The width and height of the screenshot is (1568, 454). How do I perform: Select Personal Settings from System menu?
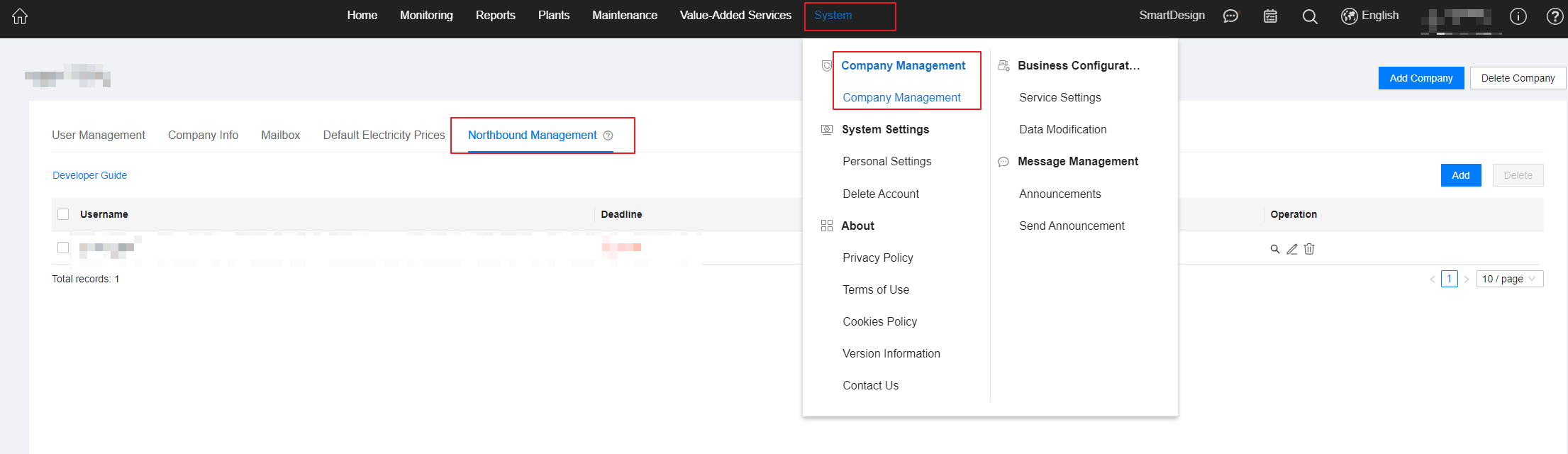(x=886, y=161)
